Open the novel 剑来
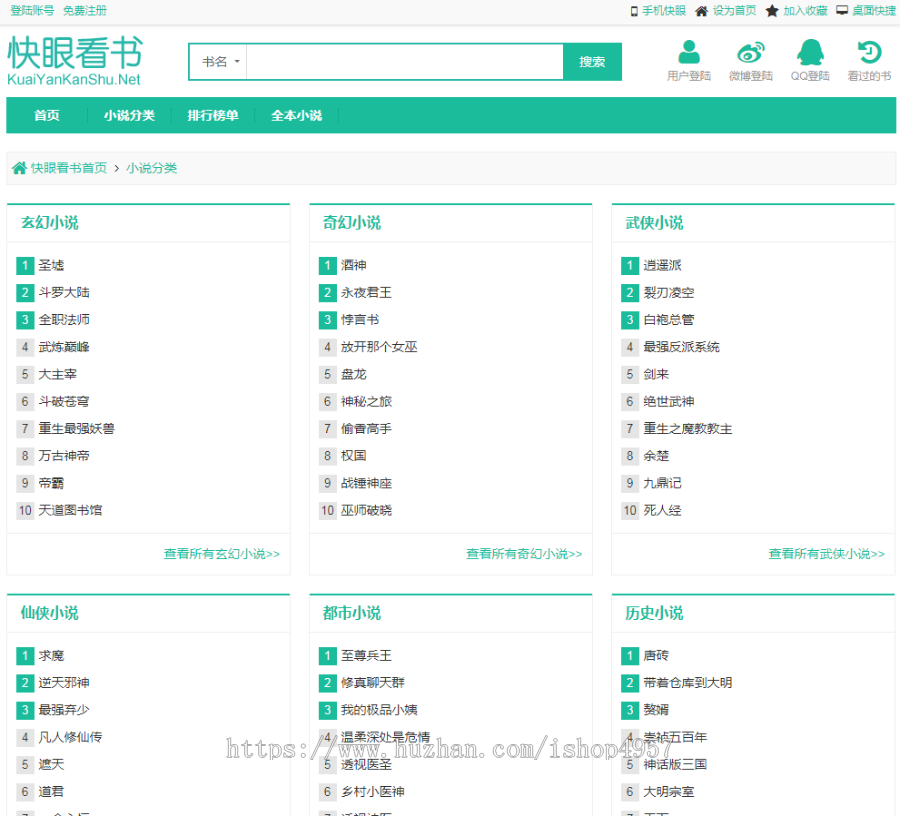900x816 pixels. 656,374
